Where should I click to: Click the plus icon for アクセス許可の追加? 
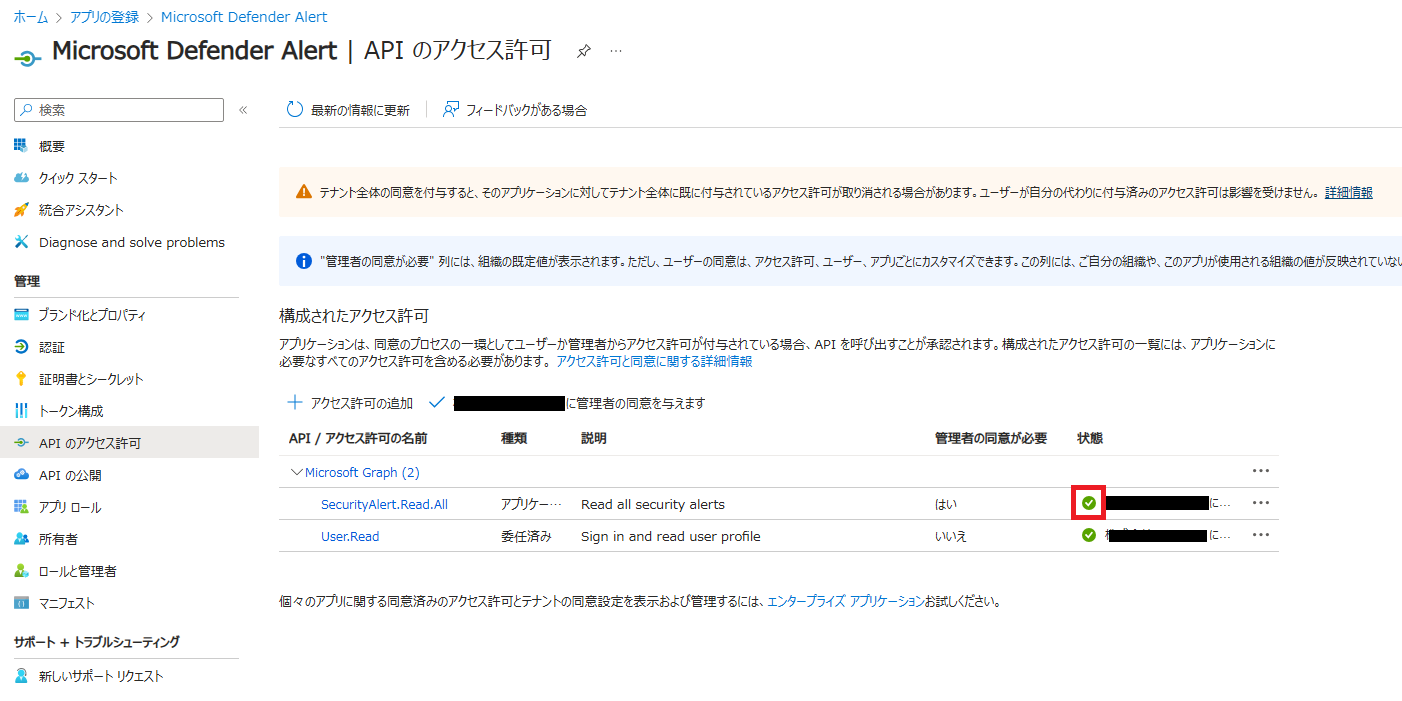(295, 403)
